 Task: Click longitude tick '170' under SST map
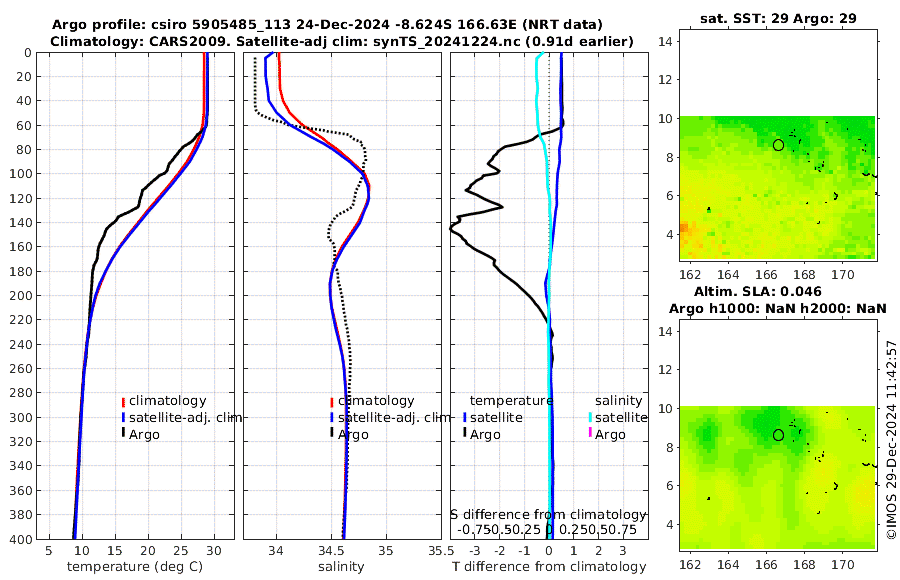point(842,275)
